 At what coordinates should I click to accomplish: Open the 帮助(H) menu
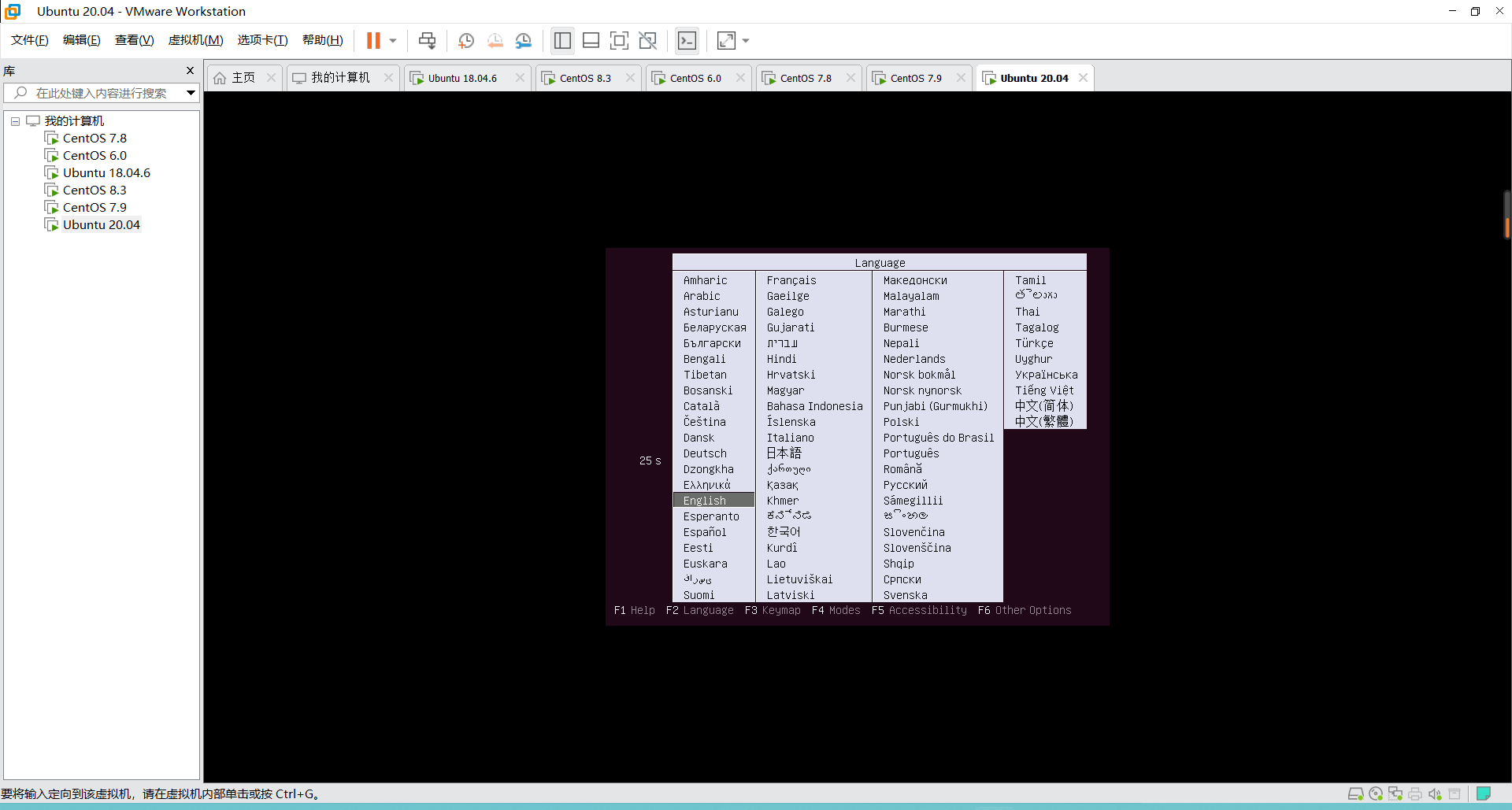coord(323,40)
